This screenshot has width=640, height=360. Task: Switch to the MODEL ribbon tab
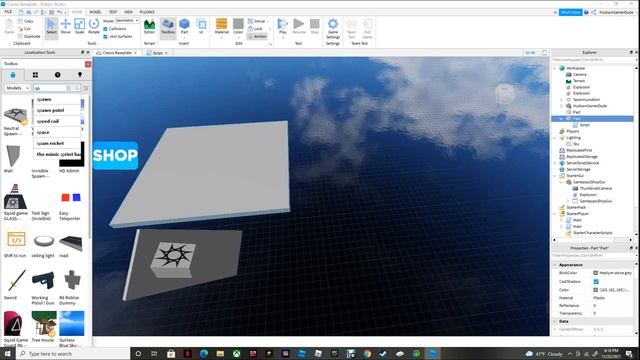click(96, 12)
